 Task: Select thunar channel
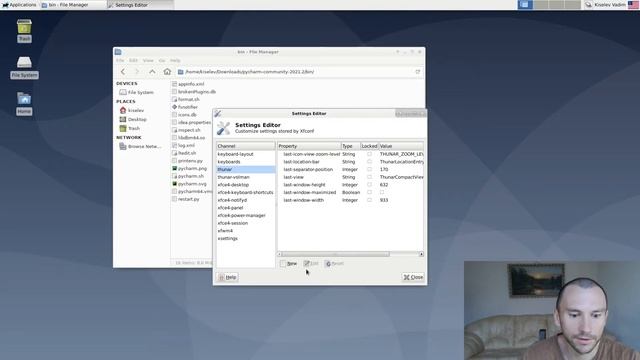(246, 169)
